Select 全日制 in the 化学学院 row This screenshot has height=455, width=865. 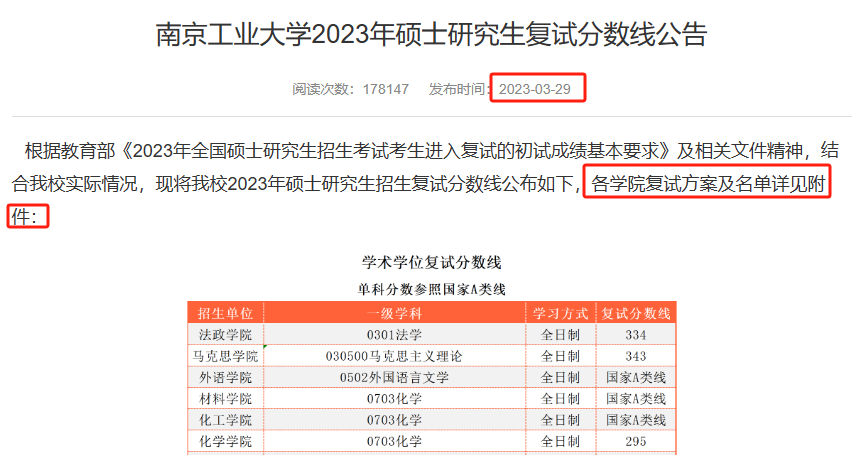point(560,442)
